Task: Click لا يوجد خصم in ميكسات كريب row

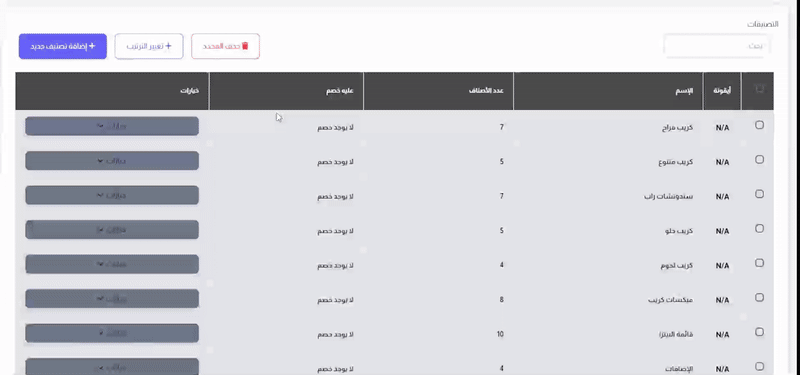Action: tap(335, 300)
